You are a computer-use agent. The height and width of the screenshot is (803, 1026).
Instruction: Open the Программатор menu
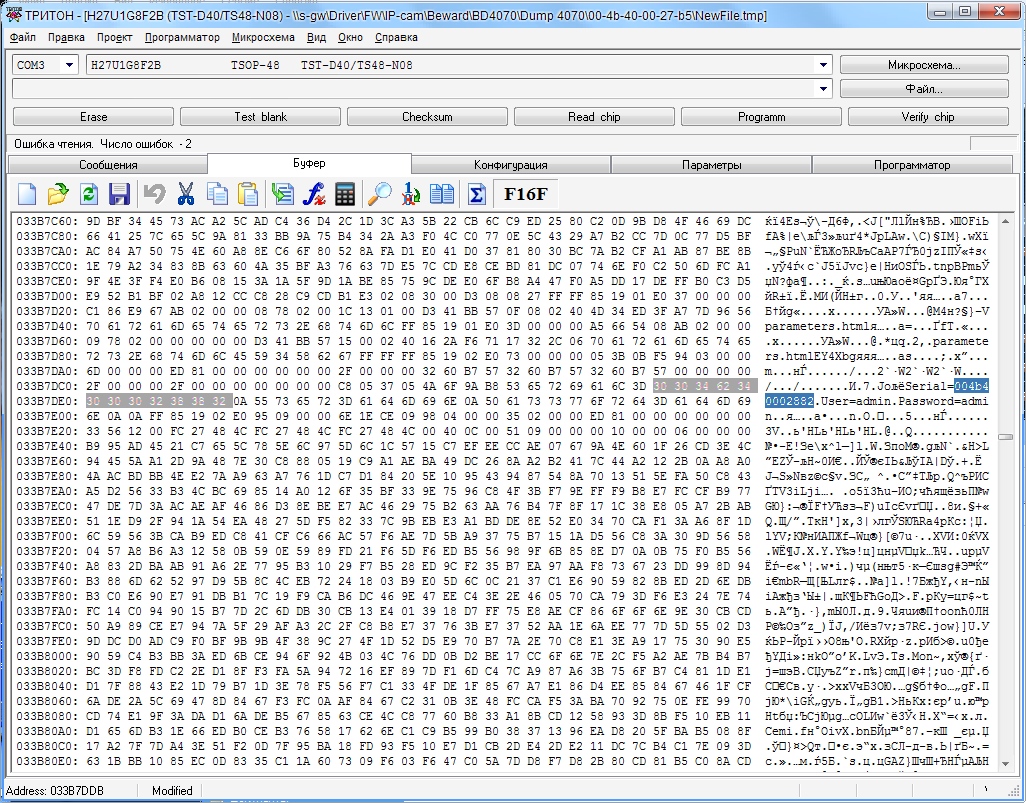point(181,37)
